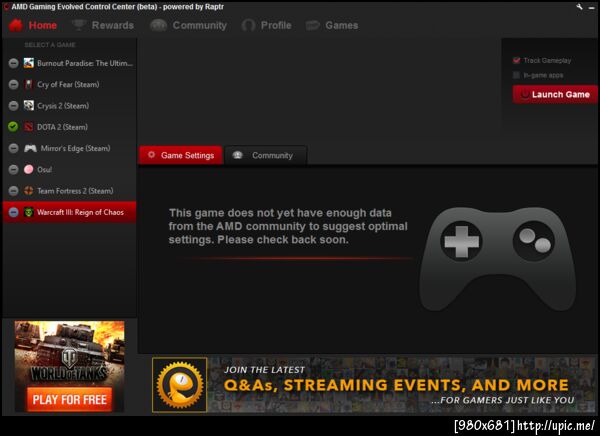This screenshot has width=600, height=436.
Task: Click the Team Fortress 2 logo icon
Action: coord(29,191)
